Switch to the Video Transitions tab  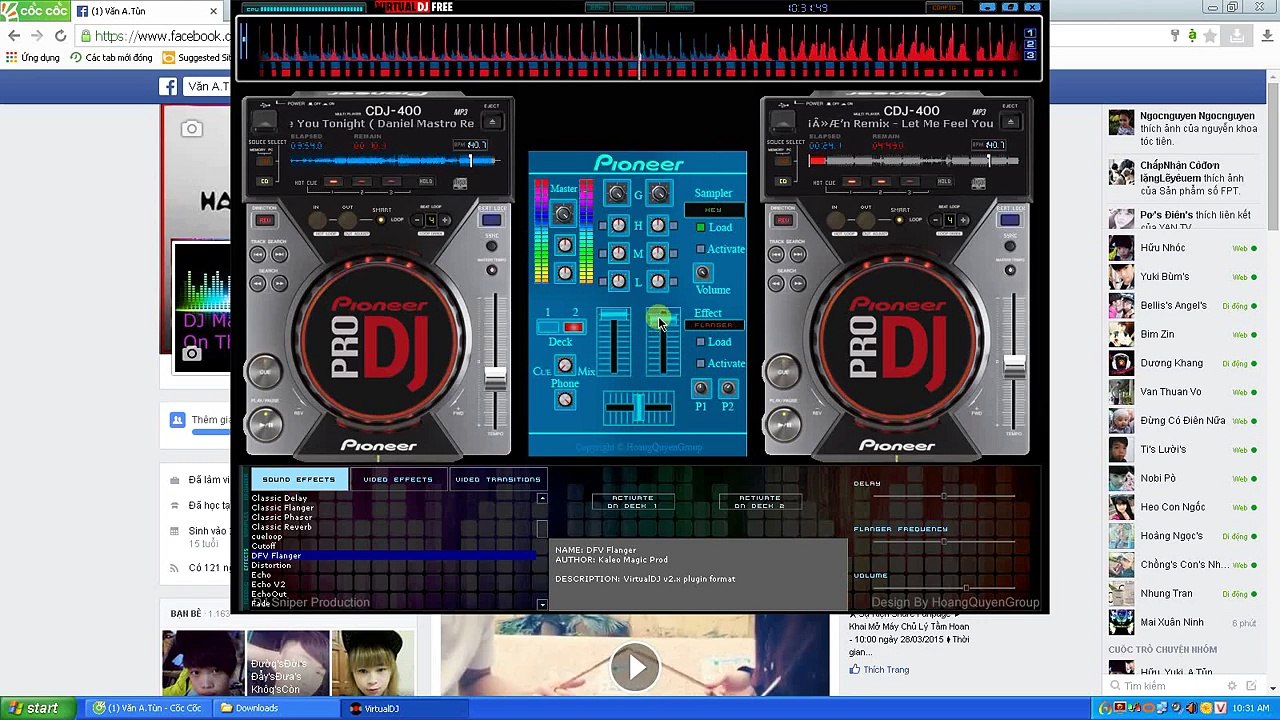pyautogui.click(x=498, y=479)
